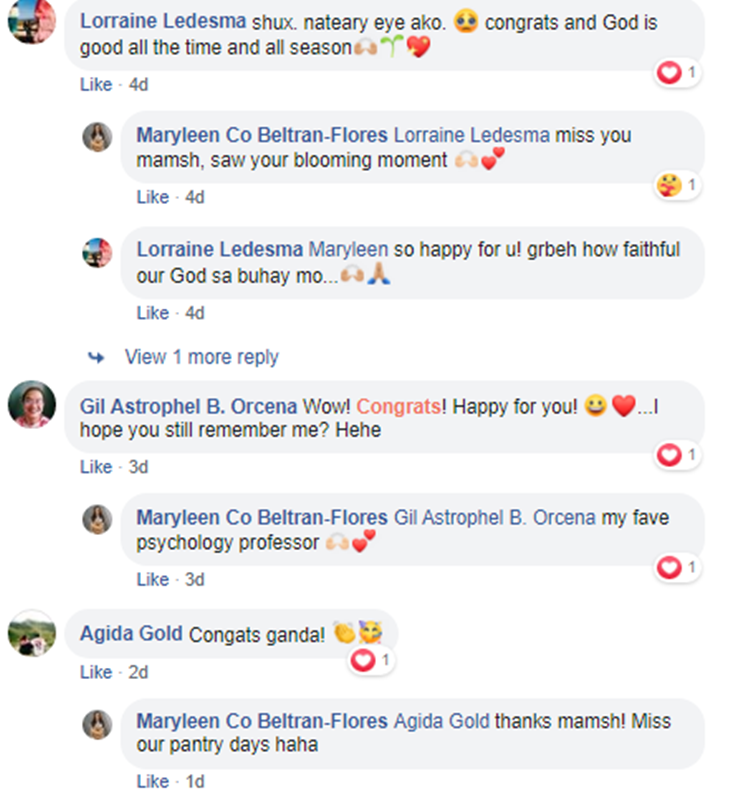Open care reaction on "miss you mamsh" reply
This screenshot has height=793, width=750.
[677, 185]
